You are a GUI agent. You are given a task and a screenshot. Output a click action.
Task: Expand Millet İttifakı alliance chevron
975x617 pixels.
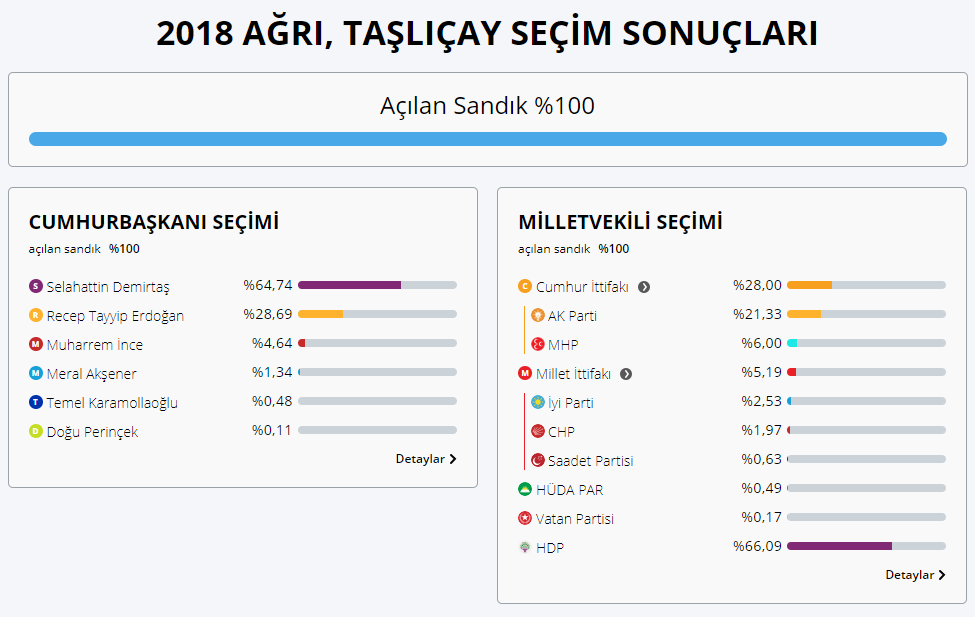pos(626,374)
